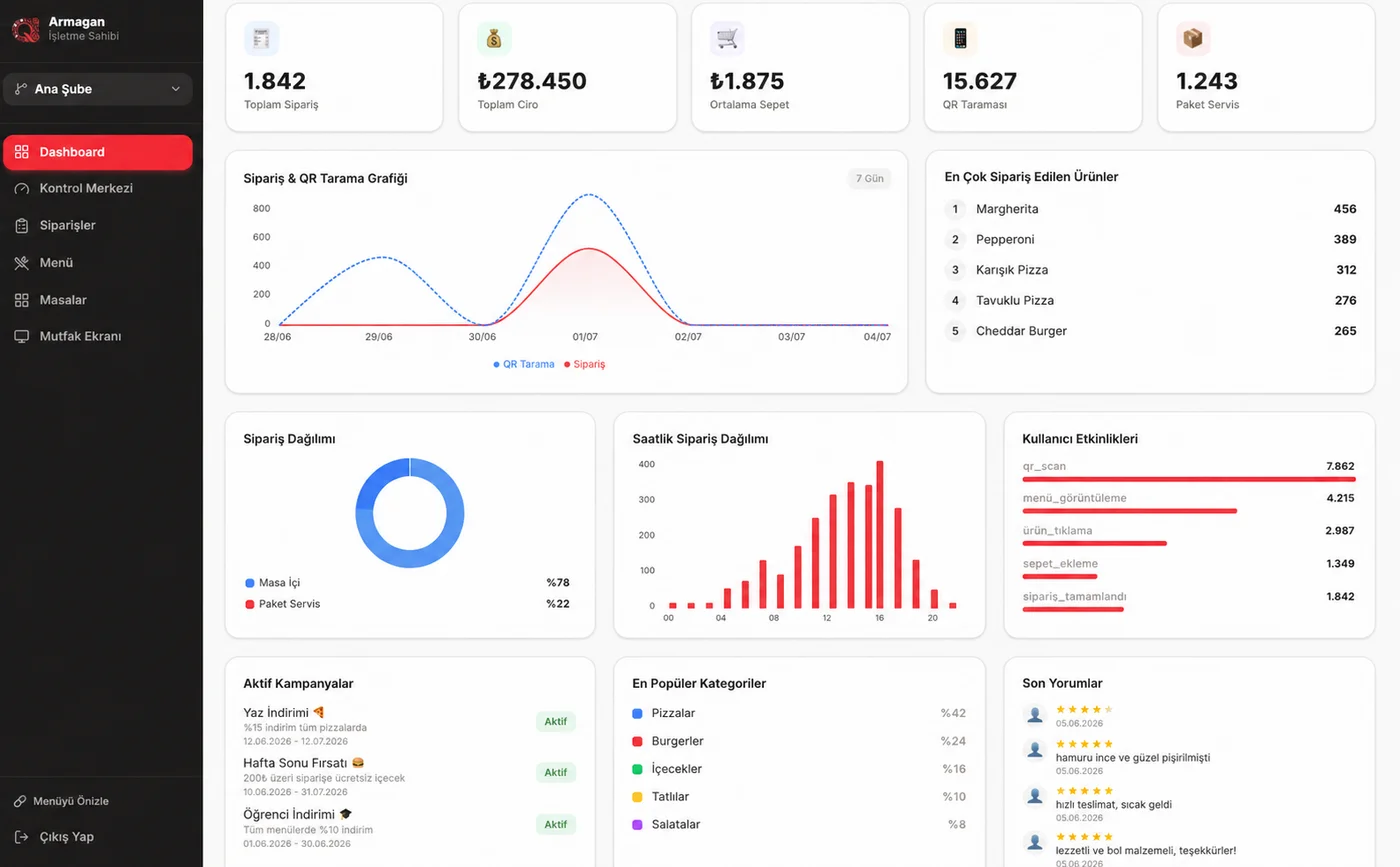Click the ₺1.875 Ortalama Sepet value

pos(747,81)
